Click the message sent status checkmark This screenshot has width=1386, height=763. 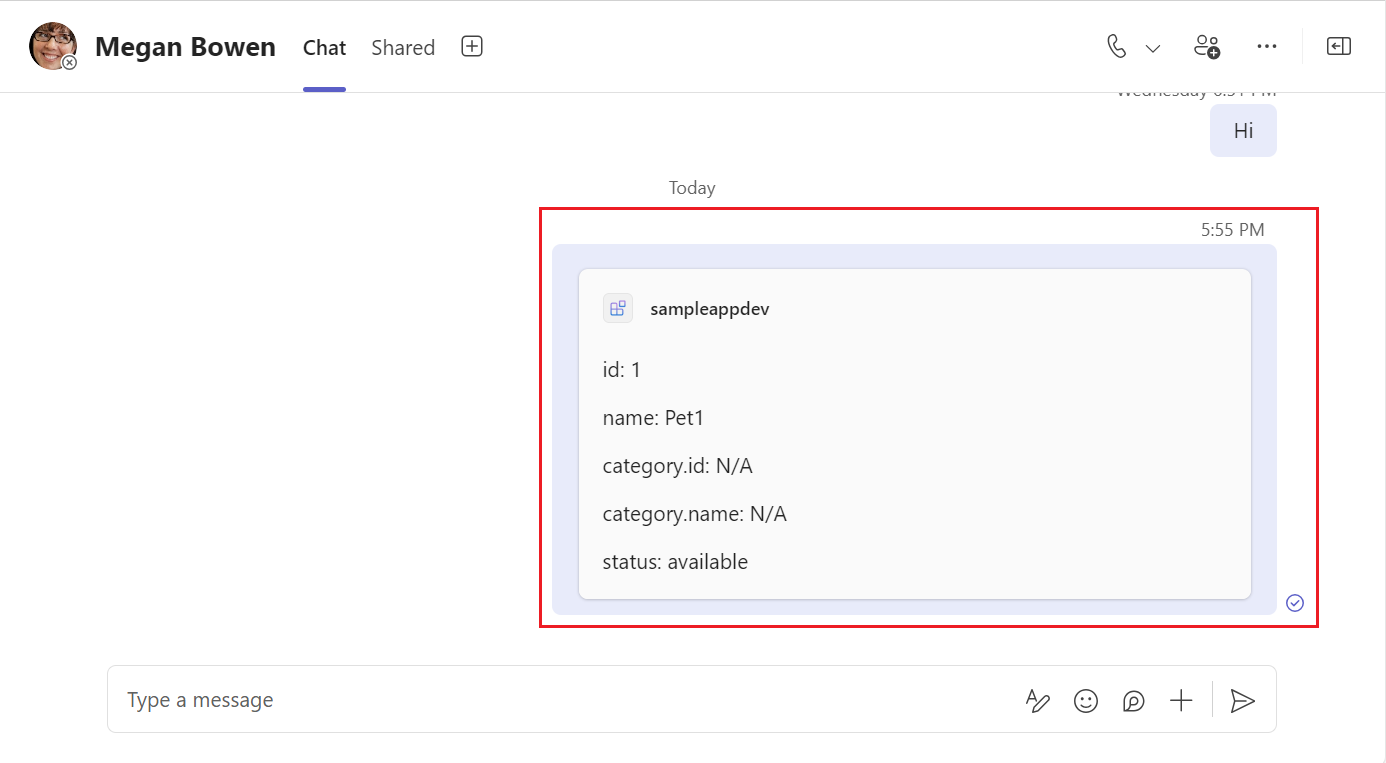point(1295,602)
